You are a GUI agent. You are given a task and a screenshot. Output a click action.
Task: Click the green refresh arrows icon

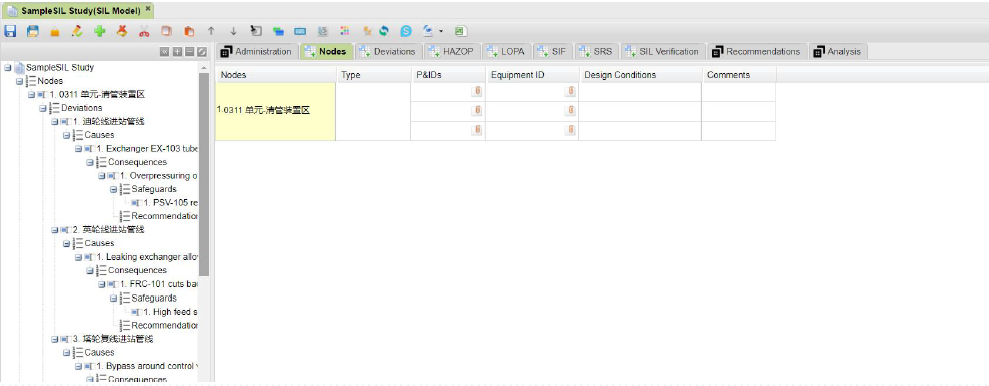384,30
